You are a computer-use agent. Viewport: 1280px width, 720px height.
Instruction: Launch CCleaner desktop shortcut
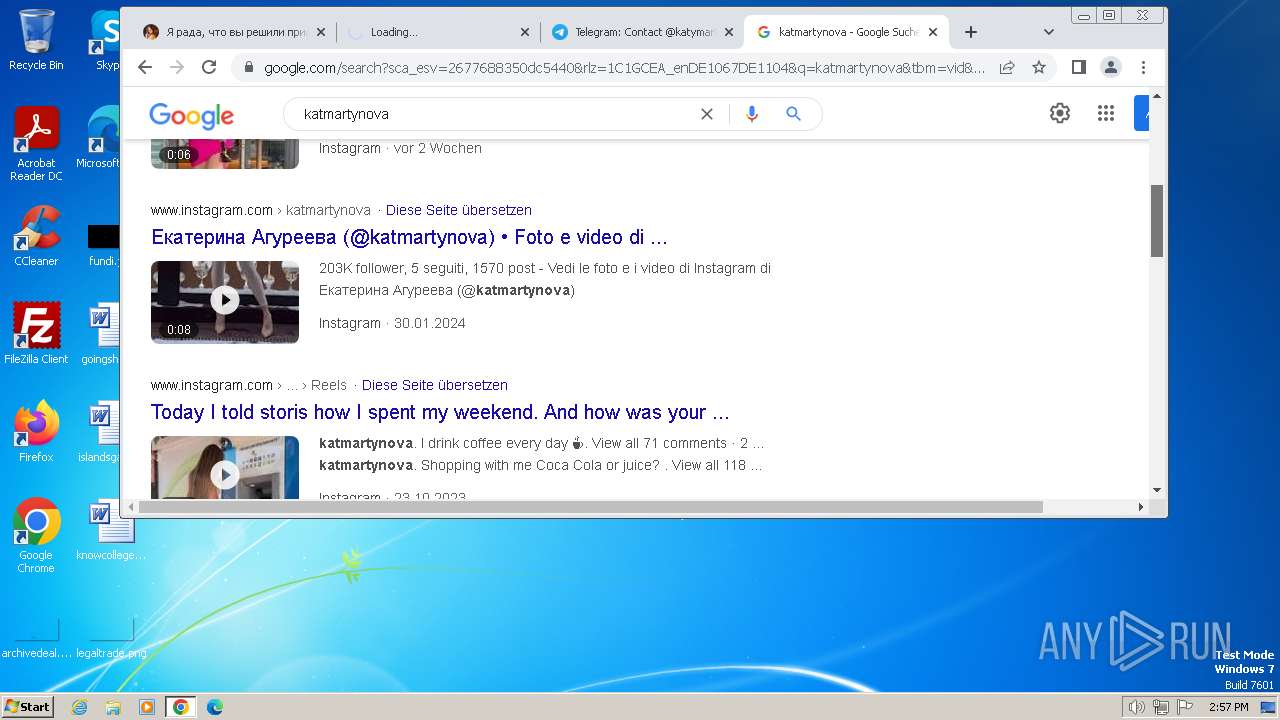click(x=36, y=236)
